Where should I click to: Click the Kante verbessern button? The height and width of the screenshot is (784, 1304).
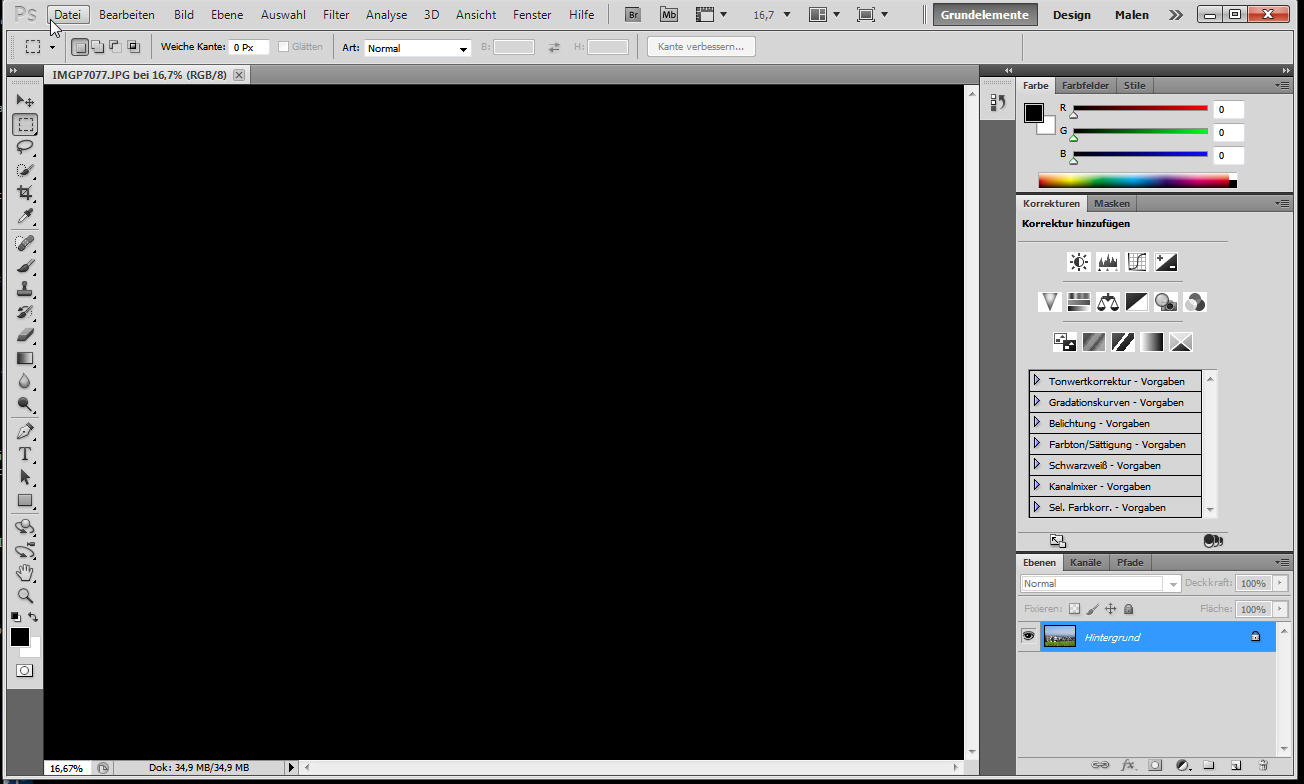[x=701, y=47]
